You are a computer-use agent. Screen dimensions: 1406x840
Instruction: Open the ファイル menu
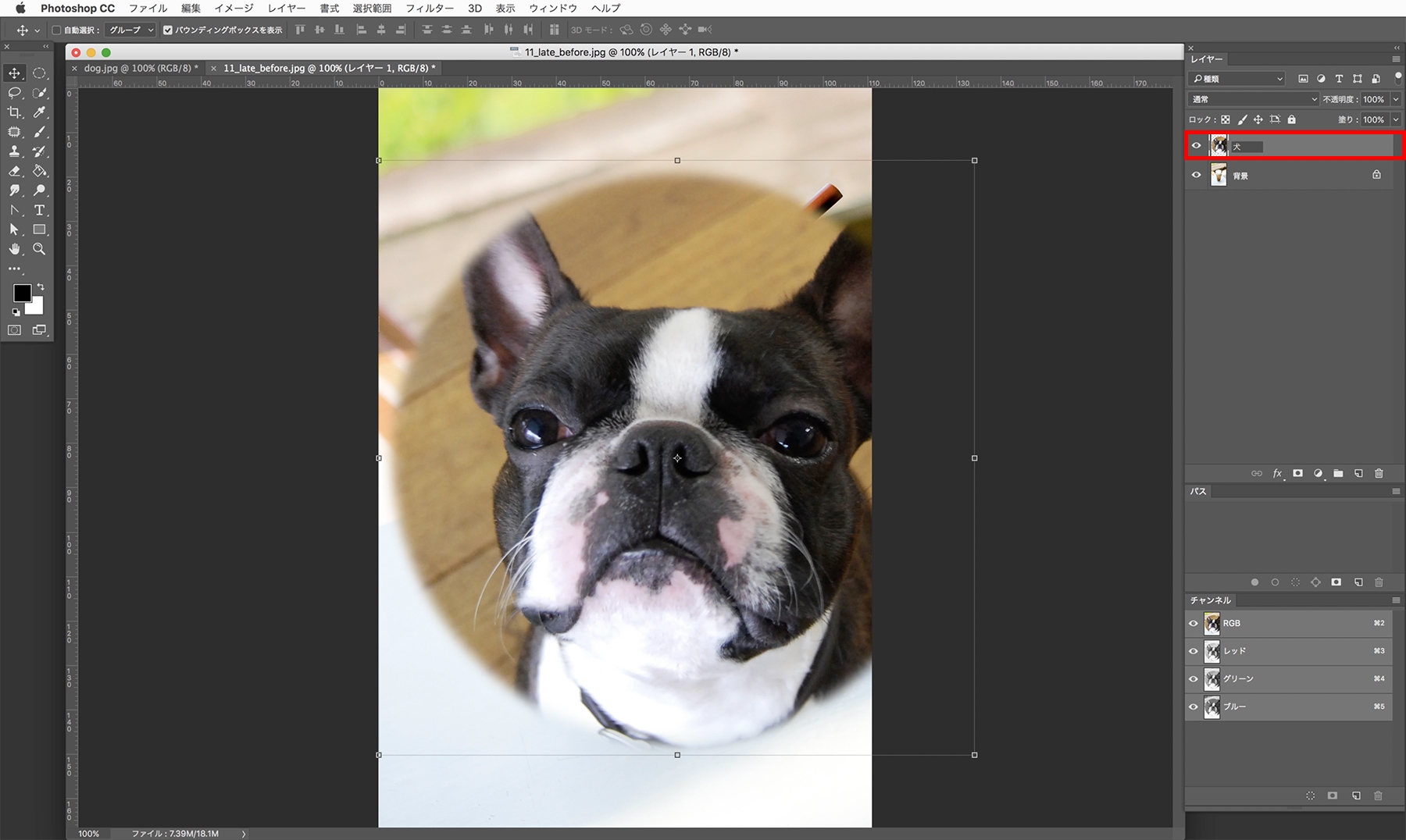tap(148, 9)
